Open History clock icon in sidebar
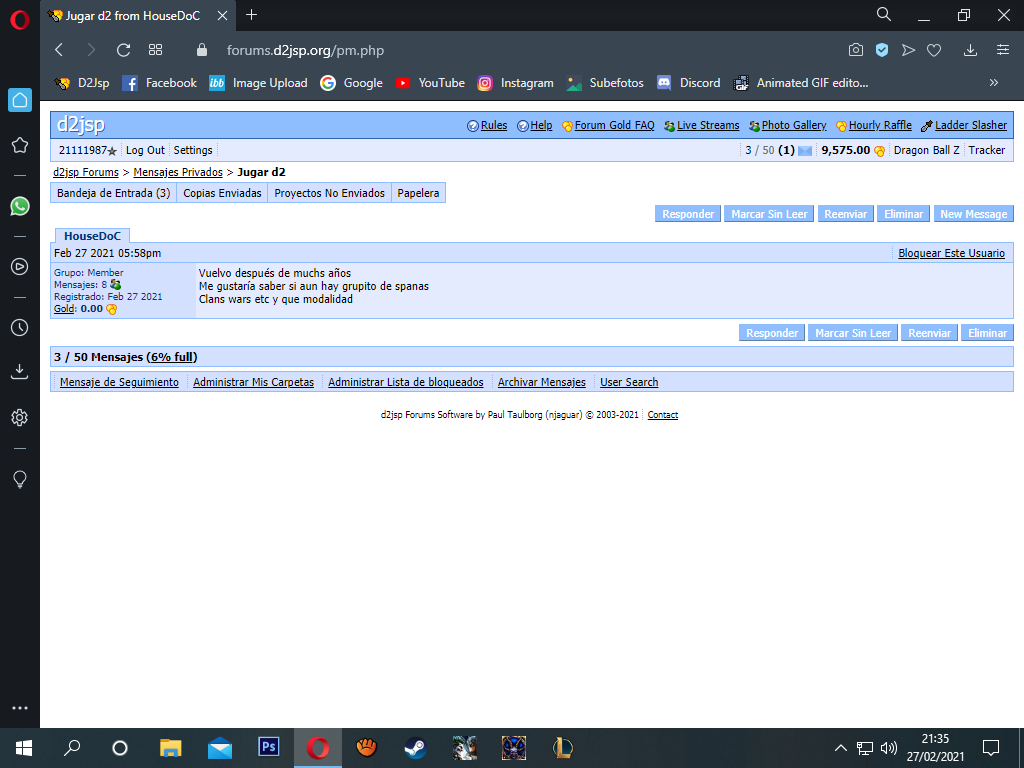1024x768 pixels. click(20, 327)
